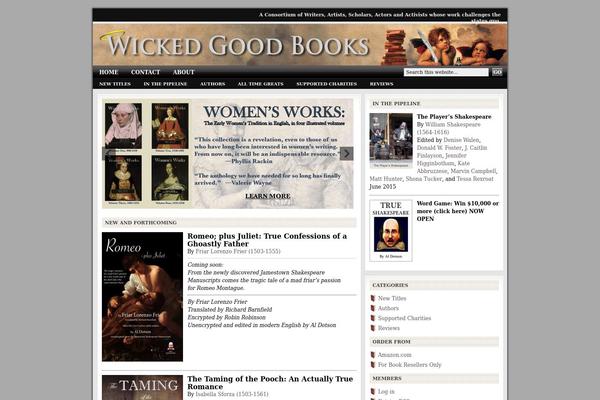Image resolution: width=600 pixels, height=400 pixels.
Task: Open ALL TIME GREATS nav item
Action: tap(261, 84)
